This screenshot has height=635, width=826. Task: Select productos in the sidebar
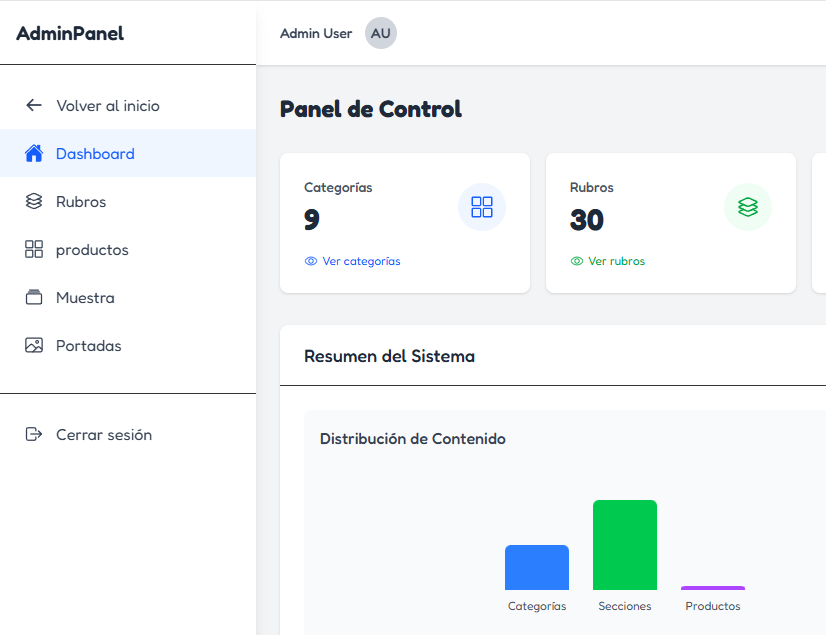click(92, 250)
